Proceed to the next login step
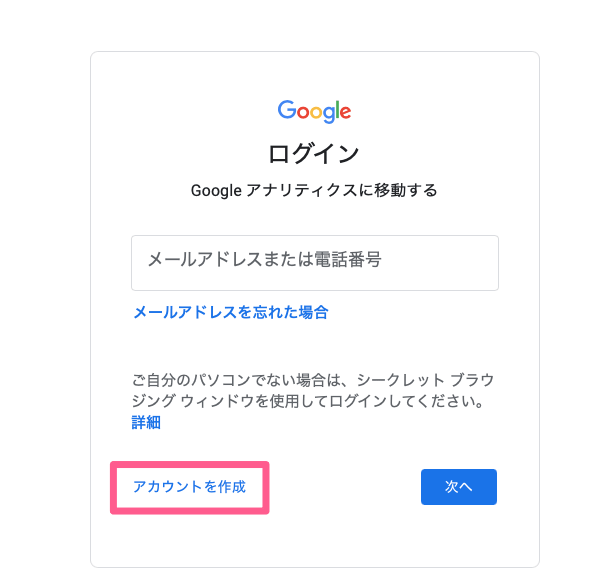Viewport: 616px width, 581px height. click(458, 487)
